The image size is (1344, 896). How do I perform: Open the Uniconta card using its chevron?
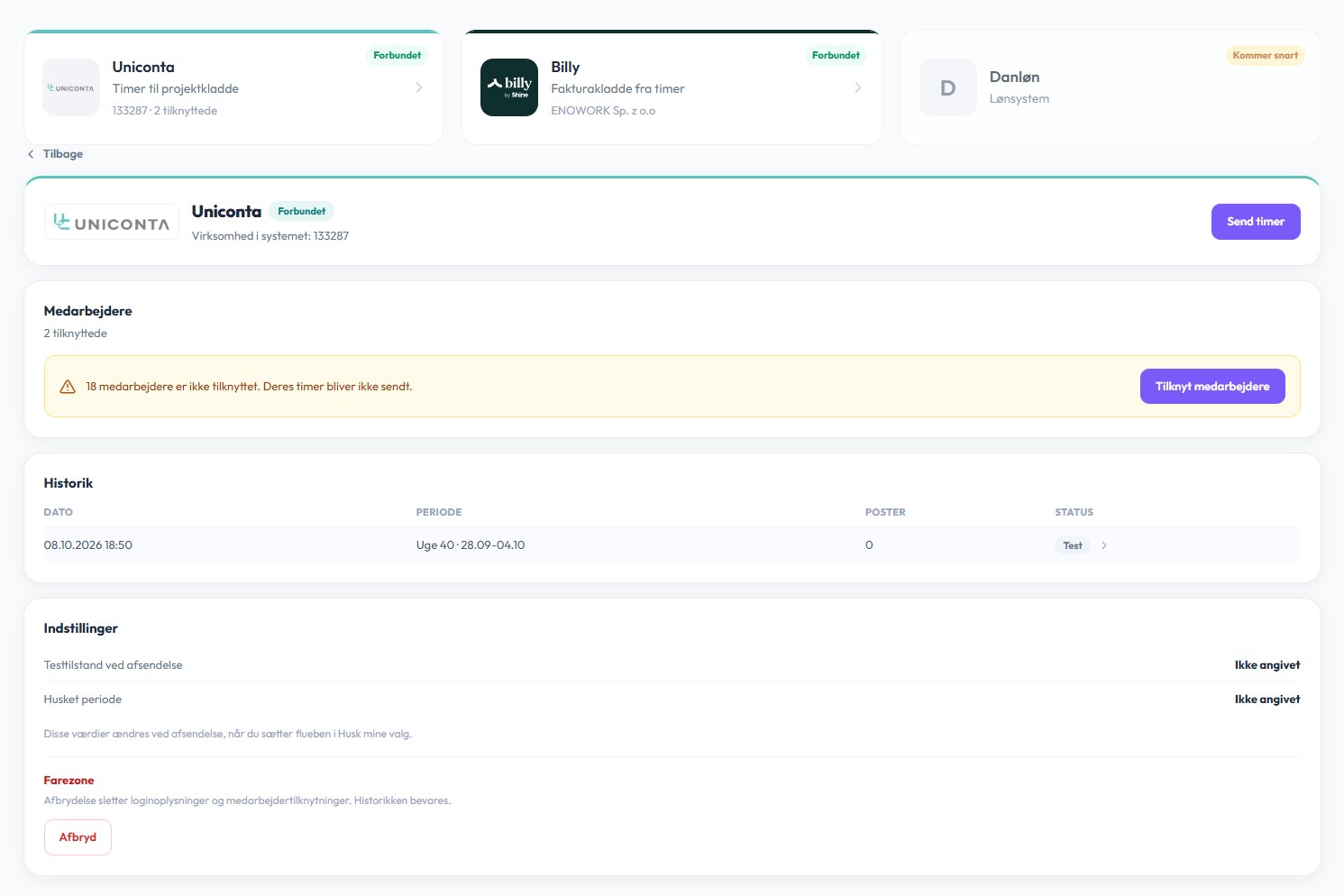[x=419, y=87]
